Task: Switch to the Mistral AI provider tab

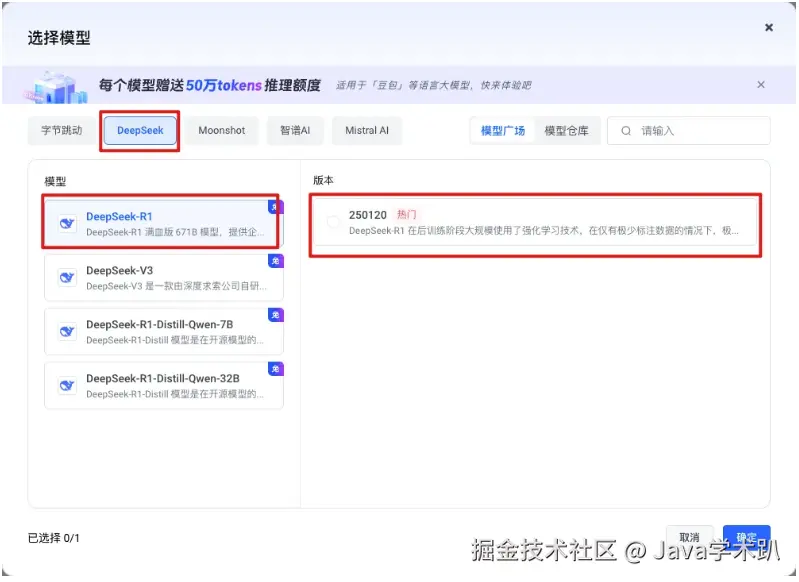Action: click(367, 130)
